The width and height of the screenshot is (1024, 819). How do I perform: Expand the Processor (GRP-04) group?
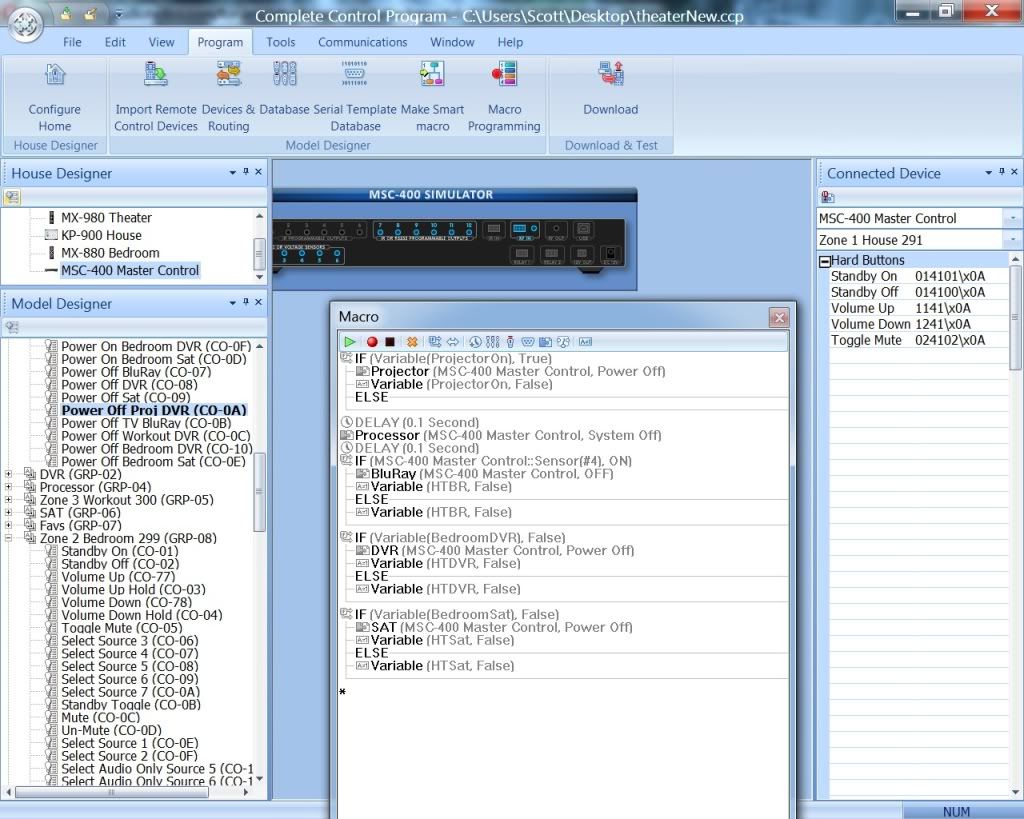pyautogui.click(x=8, y=487)
